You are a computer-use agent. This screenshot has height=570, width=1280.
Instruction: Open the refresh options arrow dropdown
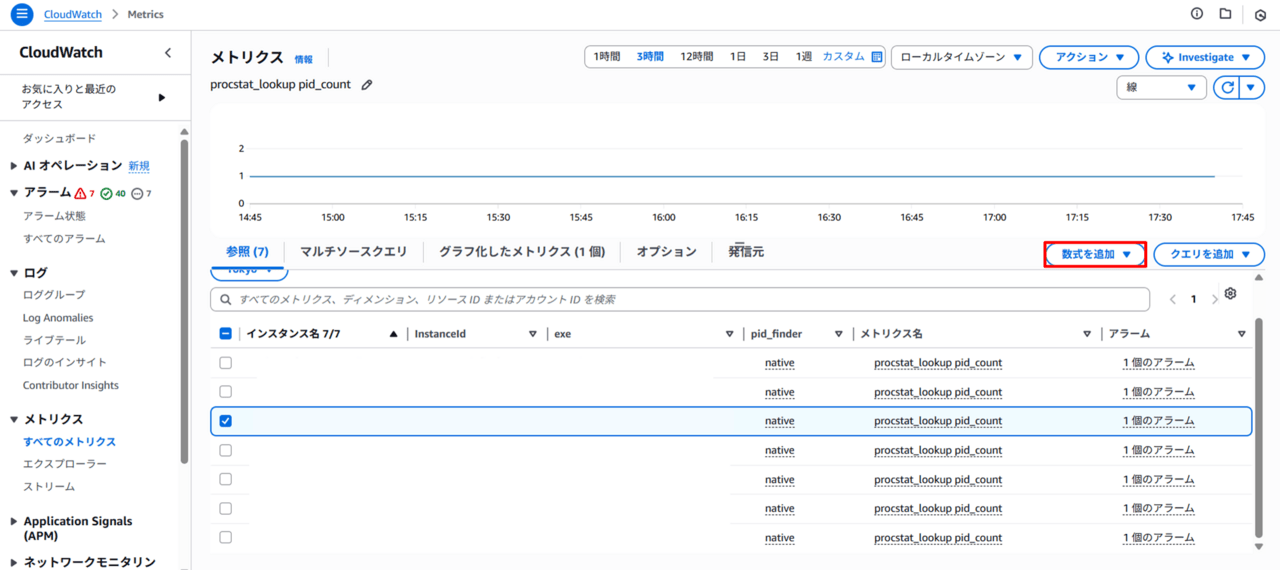[x=1252, y=88]
